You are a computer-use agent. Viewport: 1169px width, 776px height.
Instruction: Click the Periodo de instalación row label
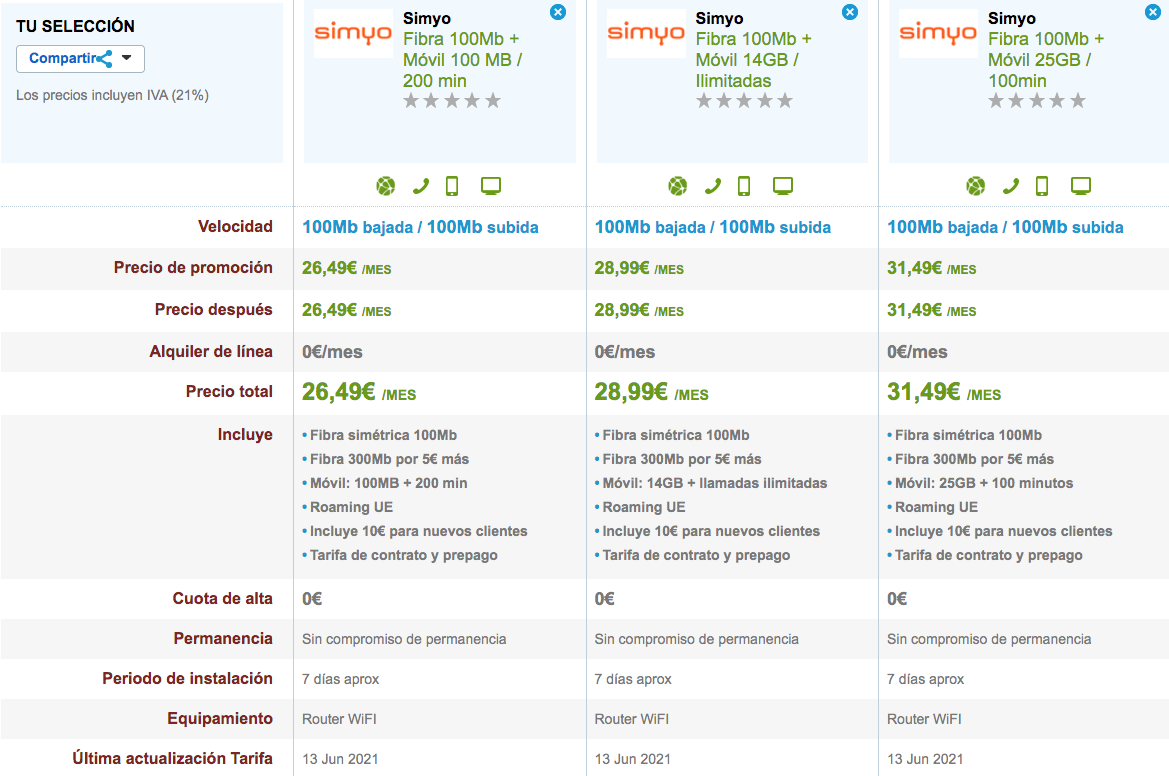[187, 678]
